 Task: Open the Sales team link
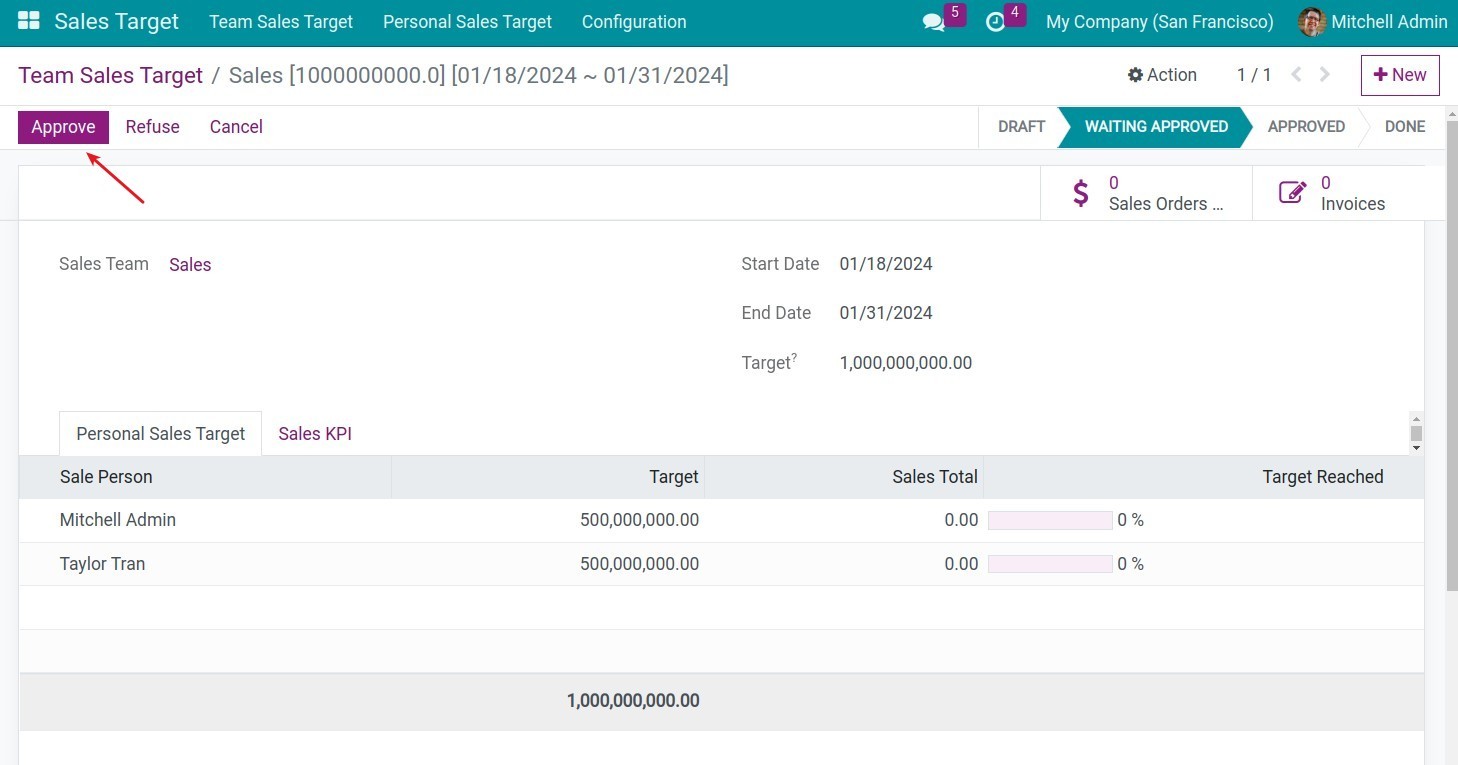click(x=190, y=265)
